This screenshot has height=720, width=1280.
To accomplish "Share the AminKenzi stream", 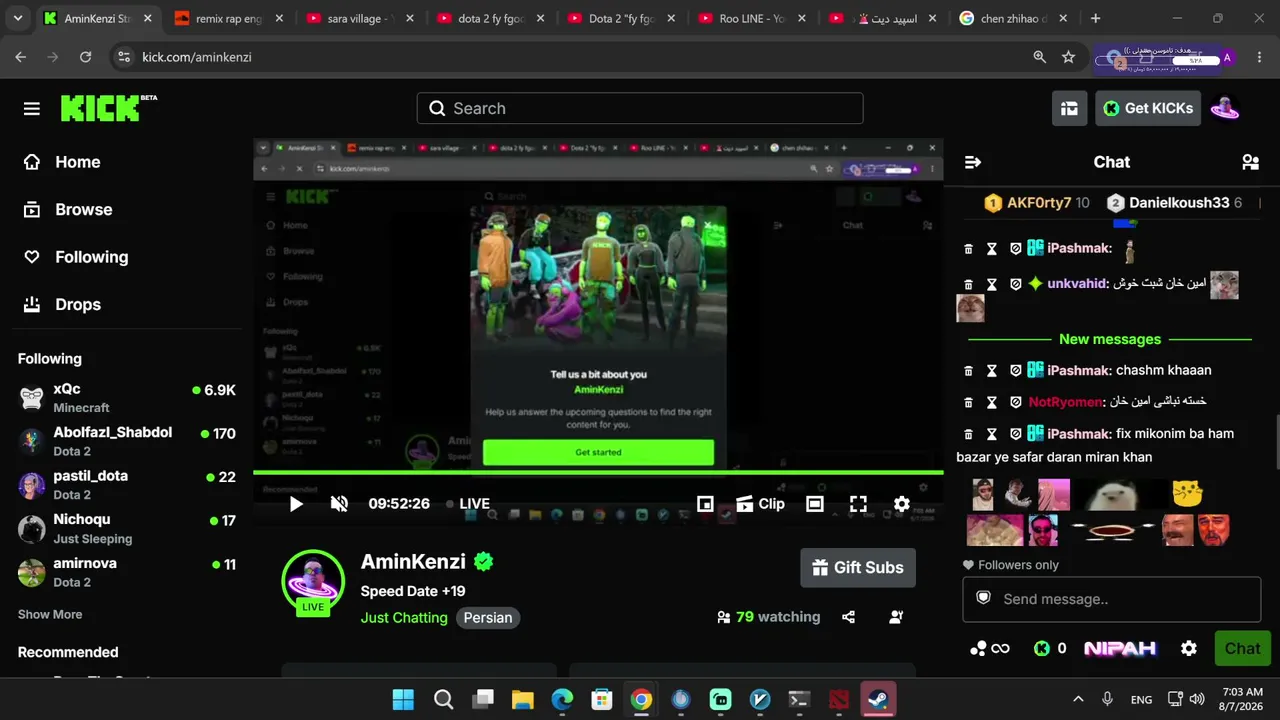I will [849, 617].
